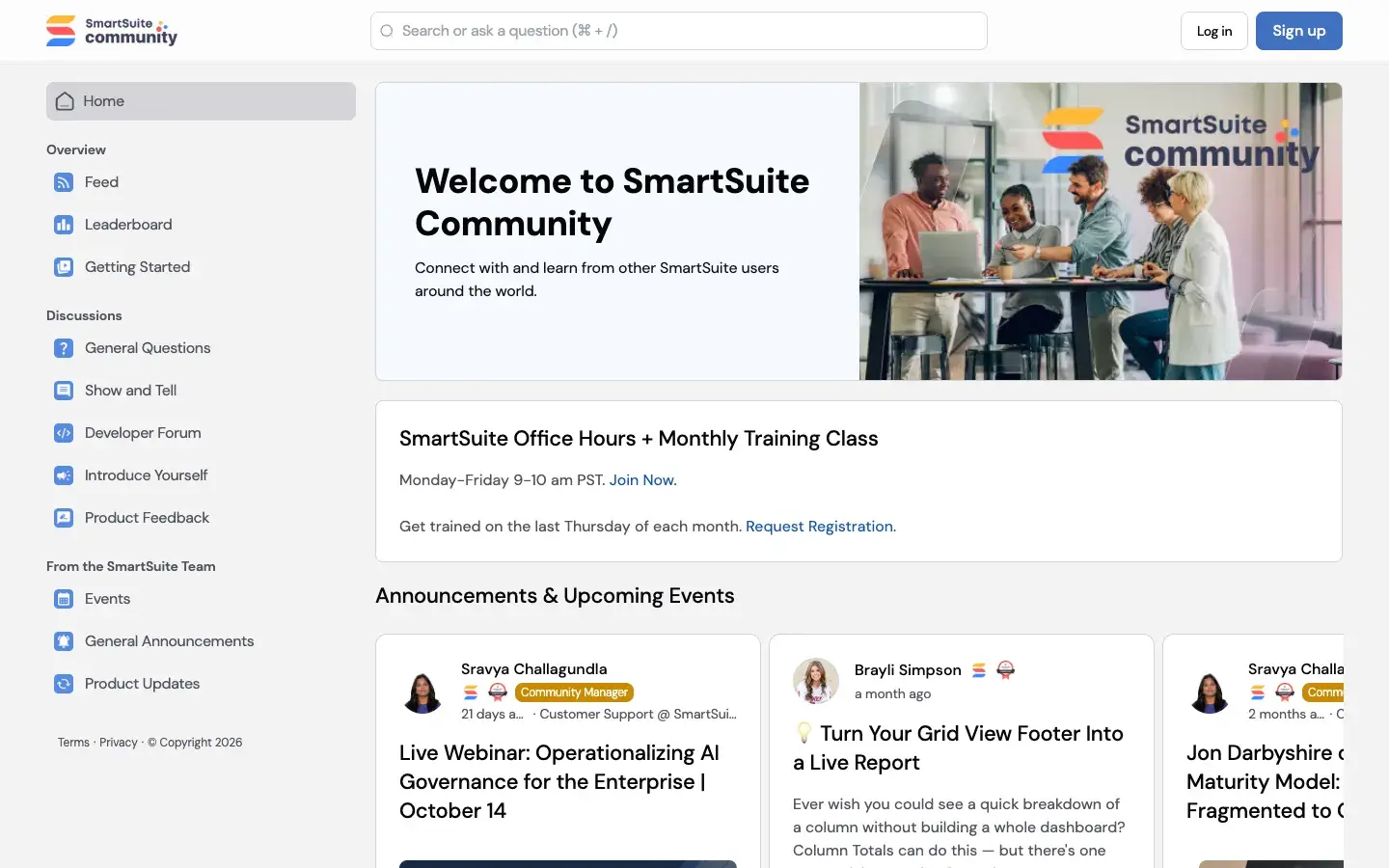Click SmartSuite badge under Sravya Challagundla's name
Screen dimensions: 1389x868
[x=471, y=692]
